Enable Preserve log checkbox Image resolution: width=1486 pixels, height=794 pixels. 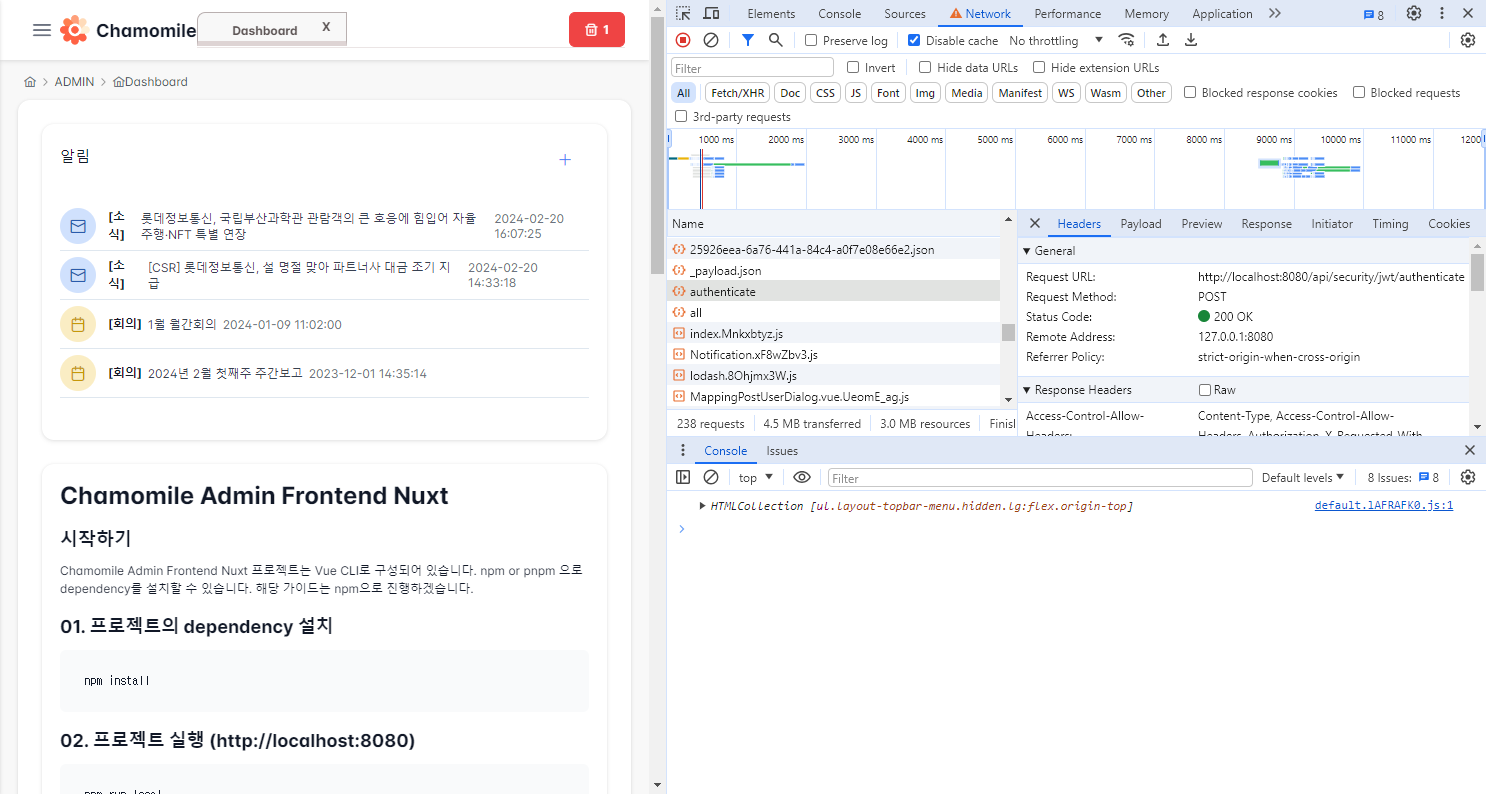(x=811, y=40)
